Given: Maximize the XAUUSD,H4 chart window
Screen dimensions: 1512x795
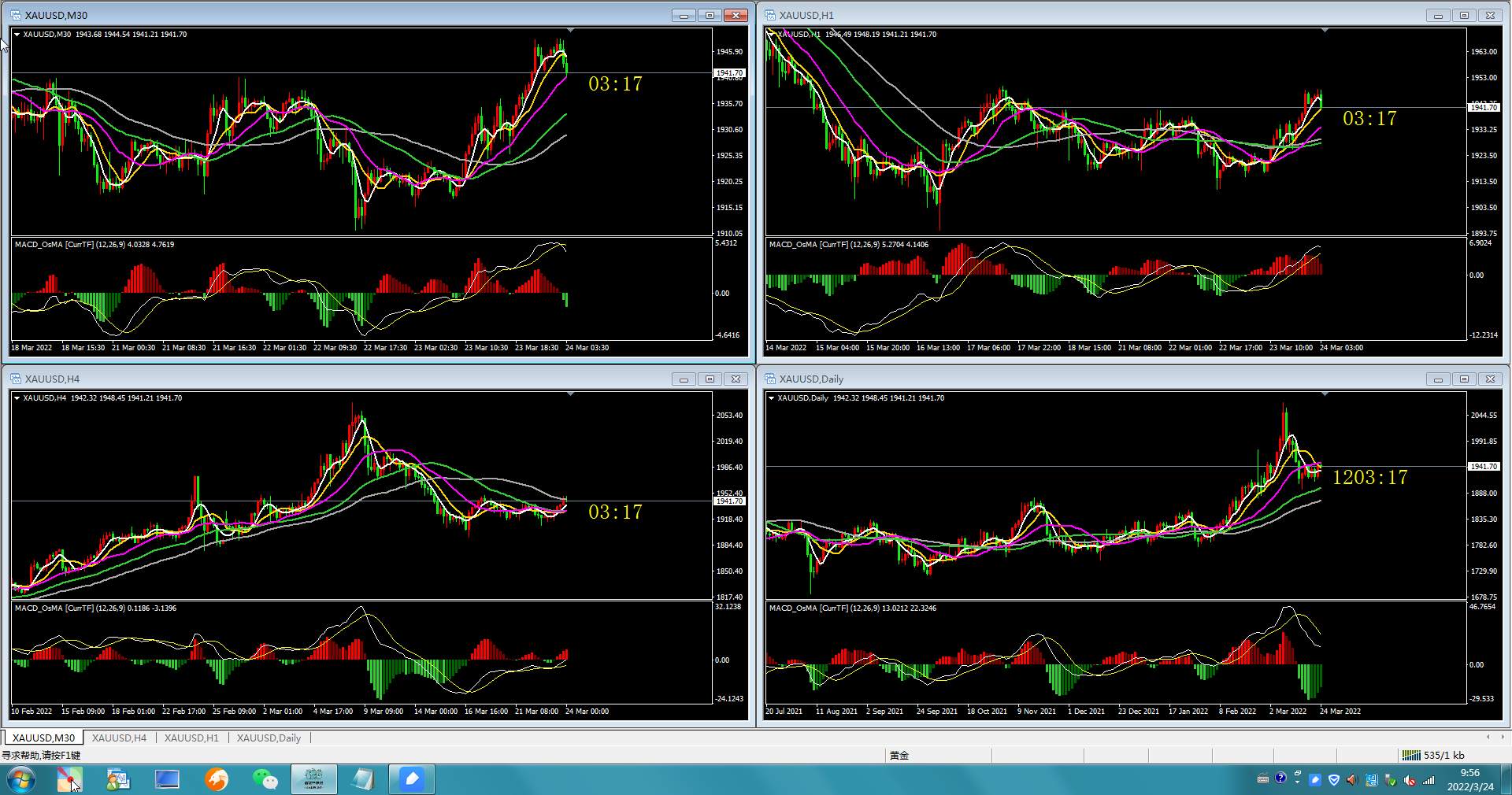Looking at the screenshot, I should (x=710, y=379).
